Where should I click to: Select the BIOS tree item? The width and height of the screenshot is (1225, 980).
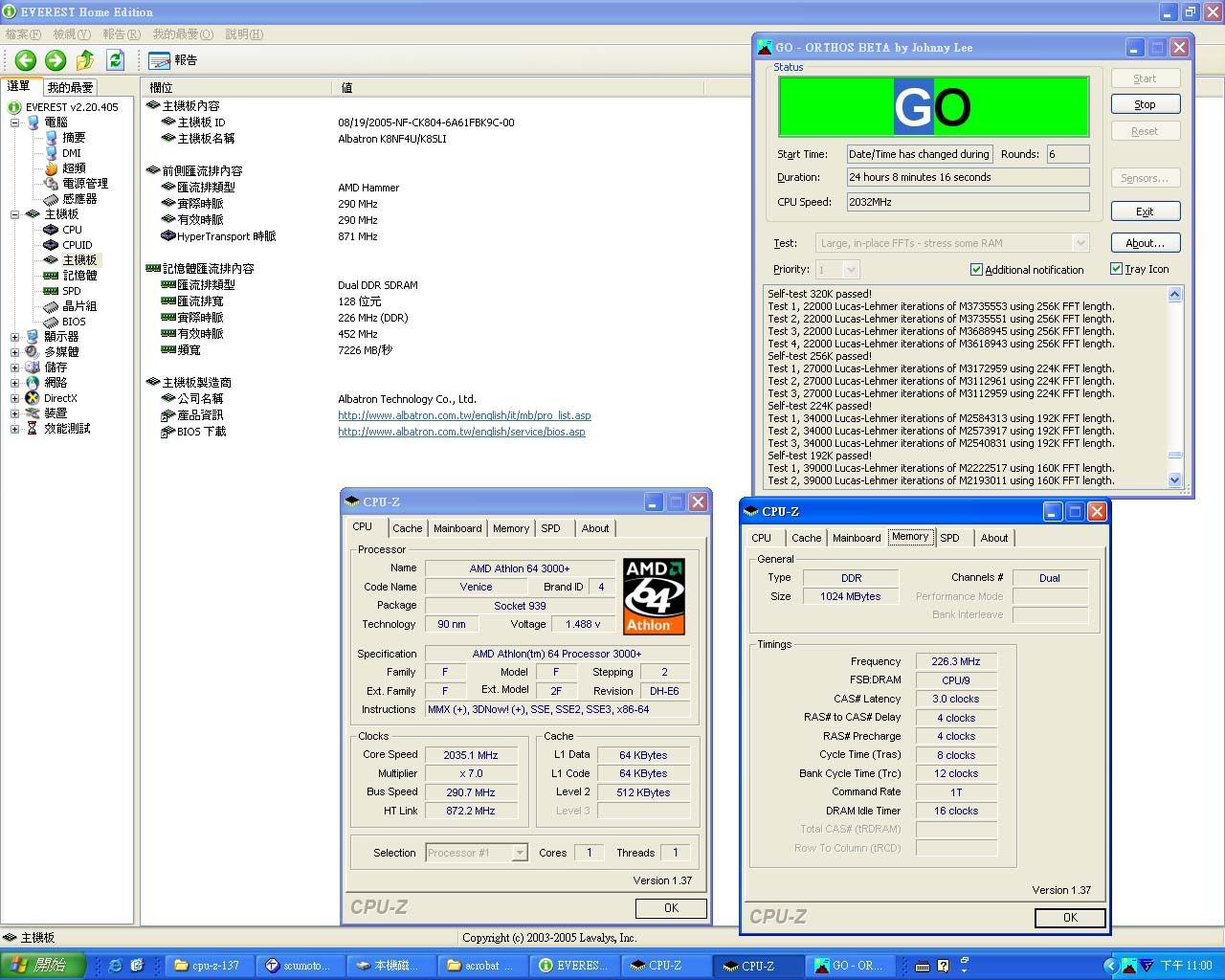[x=74, y=322]
